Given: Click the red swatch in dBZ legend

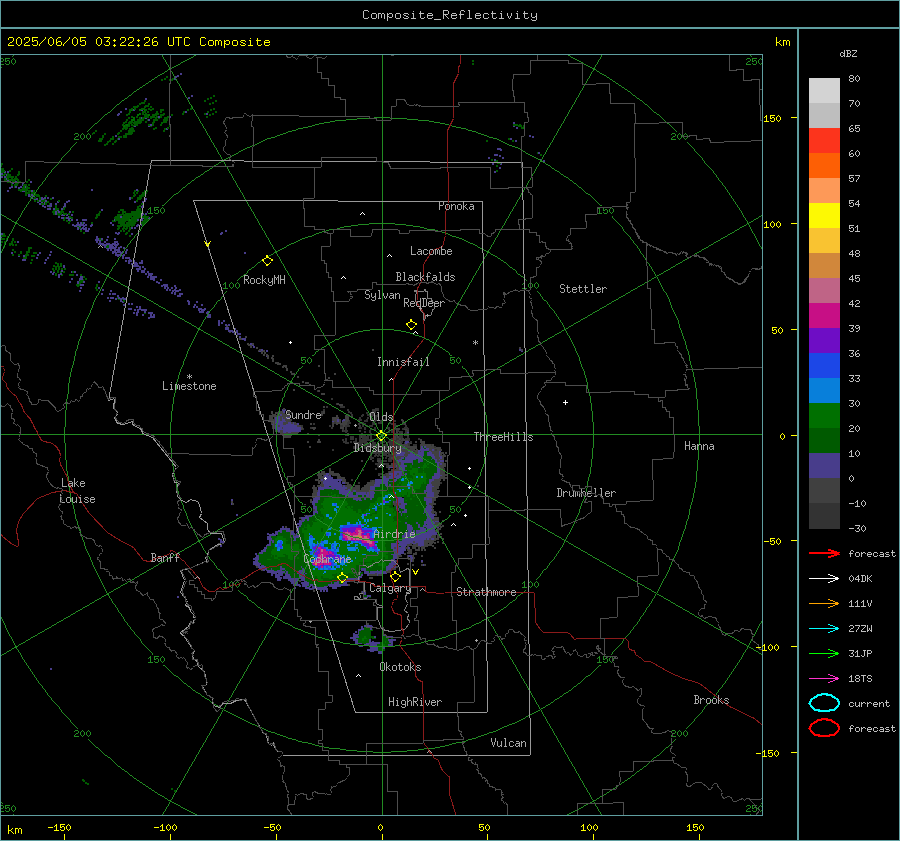Looking at the screenshot, I should [x=824, y=140].
